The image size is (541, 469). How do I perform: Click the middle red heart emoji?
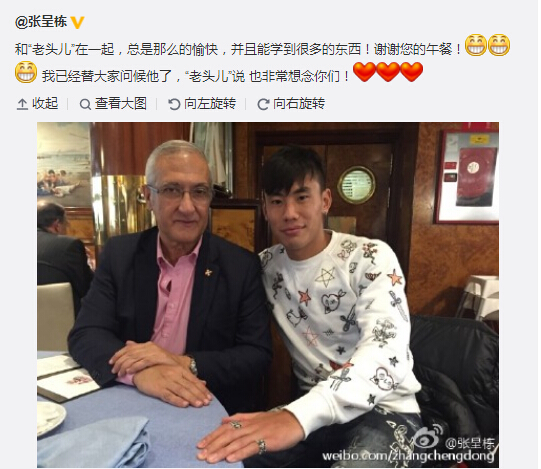388,71
